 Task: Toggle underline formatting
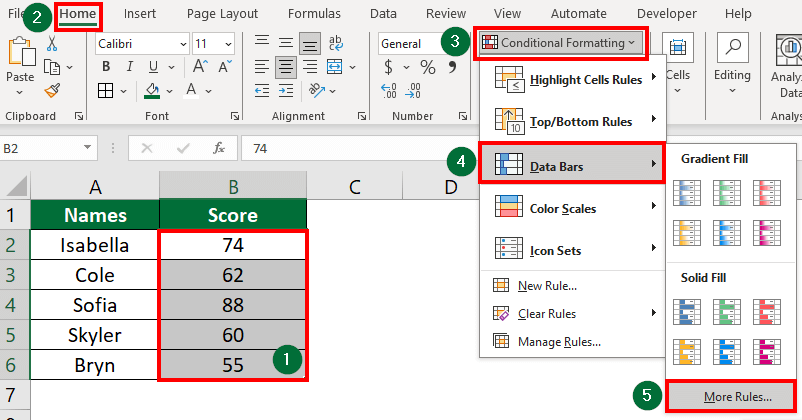[x=151, y=67]
